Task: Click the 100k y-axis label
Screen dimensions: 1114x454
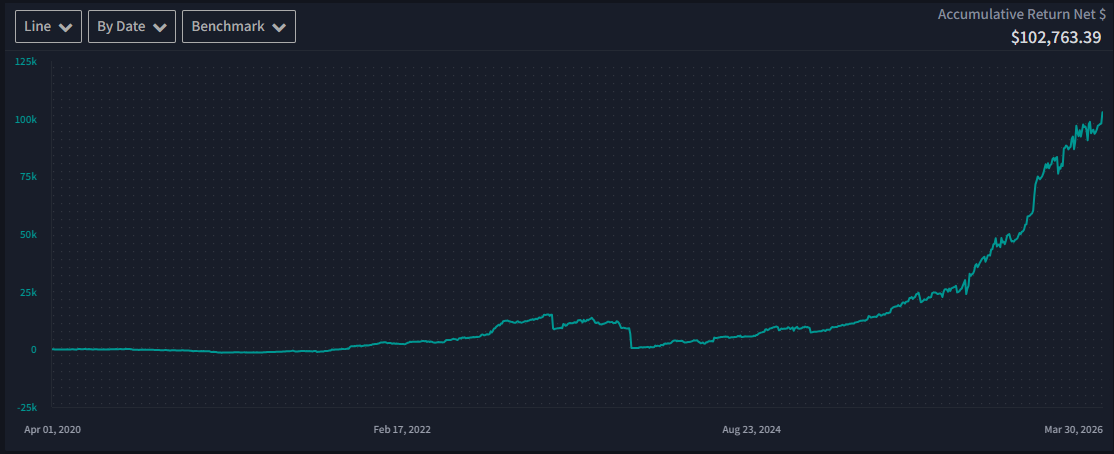Action: click(26, 119)
